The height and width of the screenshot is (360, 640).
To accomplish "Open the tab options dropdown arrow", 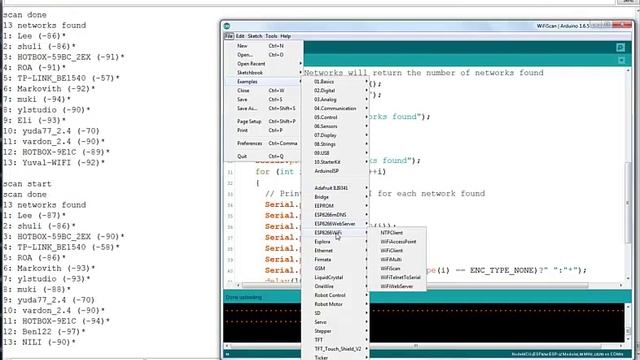I will [x=621, y=60].
